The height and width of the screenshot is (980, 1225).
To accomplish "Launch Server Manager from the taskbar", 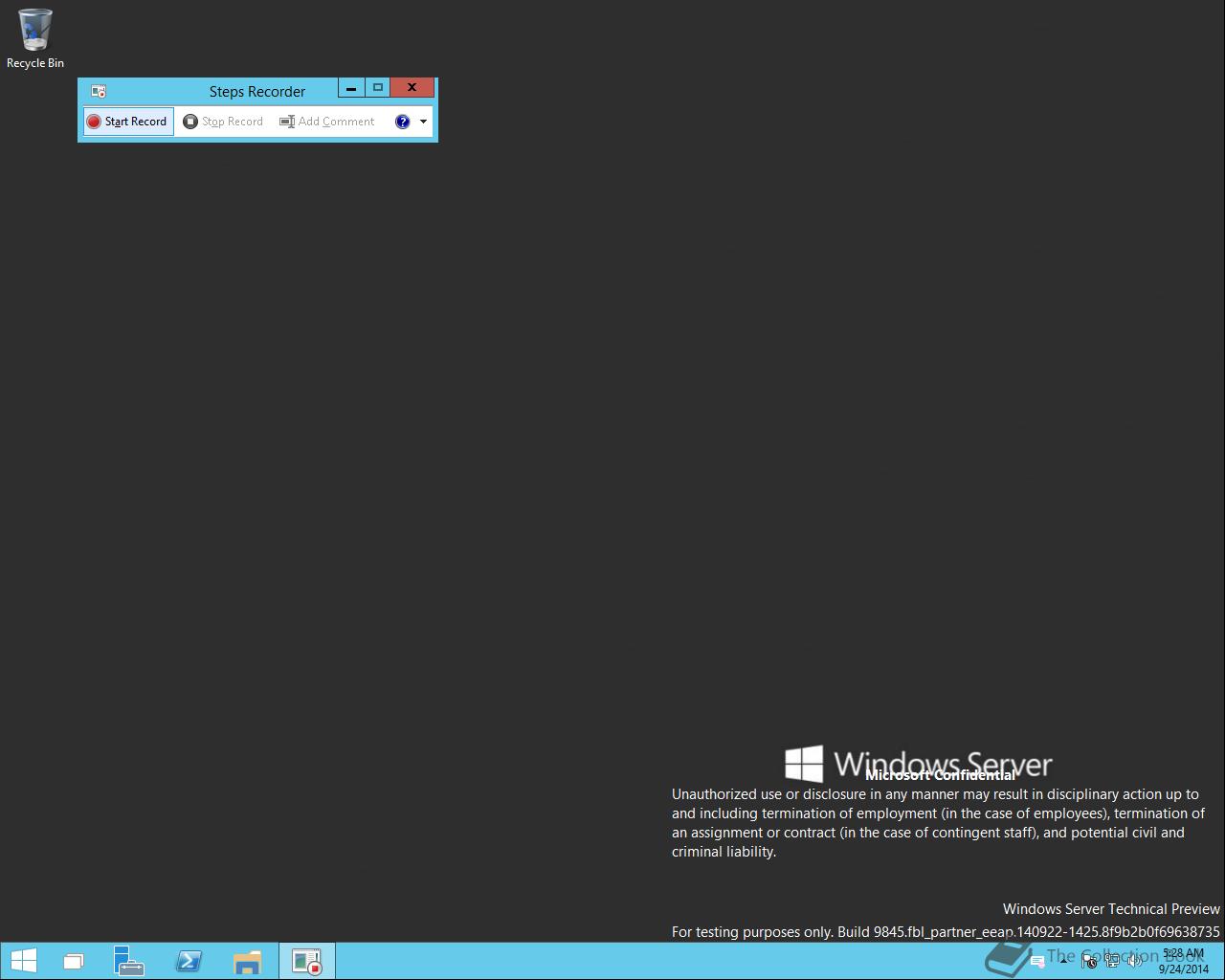I will [x=129, y=961].
